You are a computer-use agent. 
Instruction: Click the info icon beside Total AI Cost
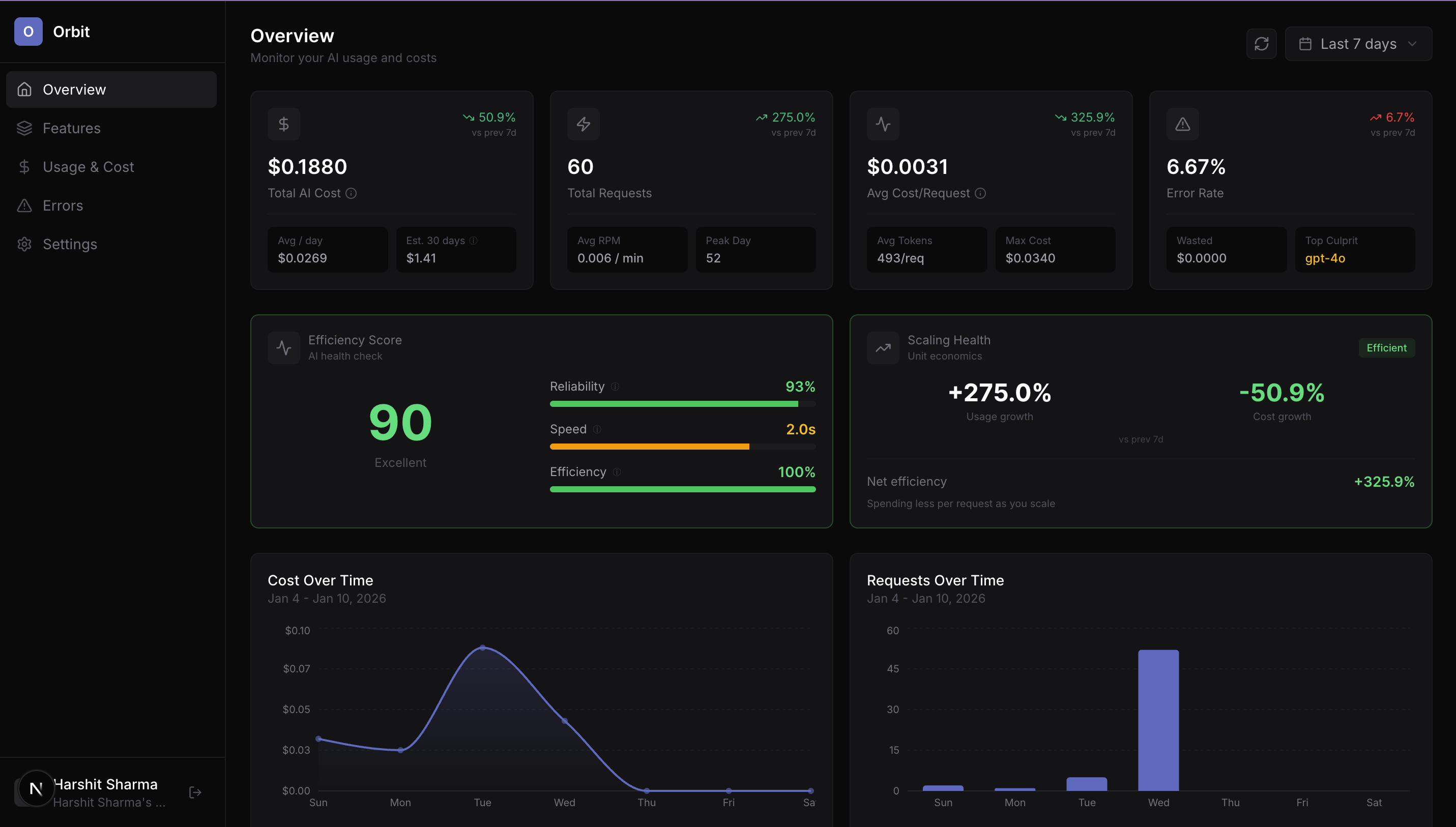351,193
